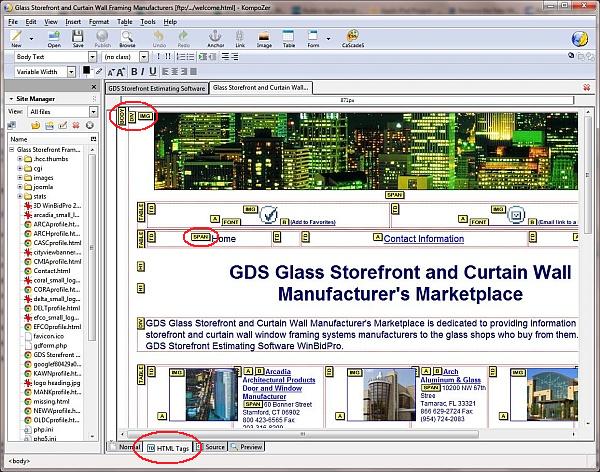Toggle align right button
The image size is (600, 472).
coord(184,72)
